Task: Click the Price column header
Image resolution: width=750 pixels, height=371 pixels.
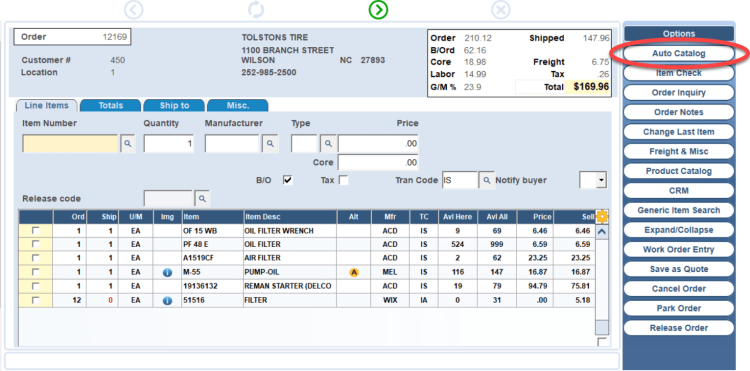Action: 536,217
